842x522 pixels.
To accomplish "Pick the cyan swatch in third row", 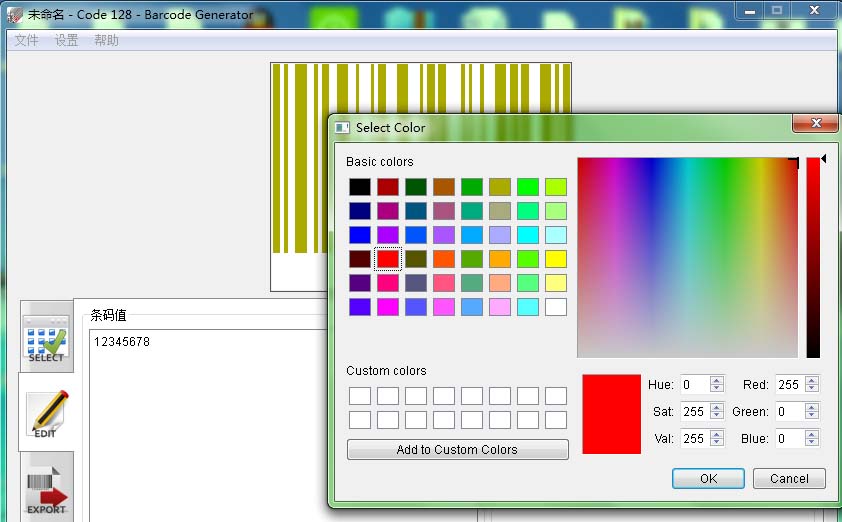I will pyautogui.click(x=528, y=235).
